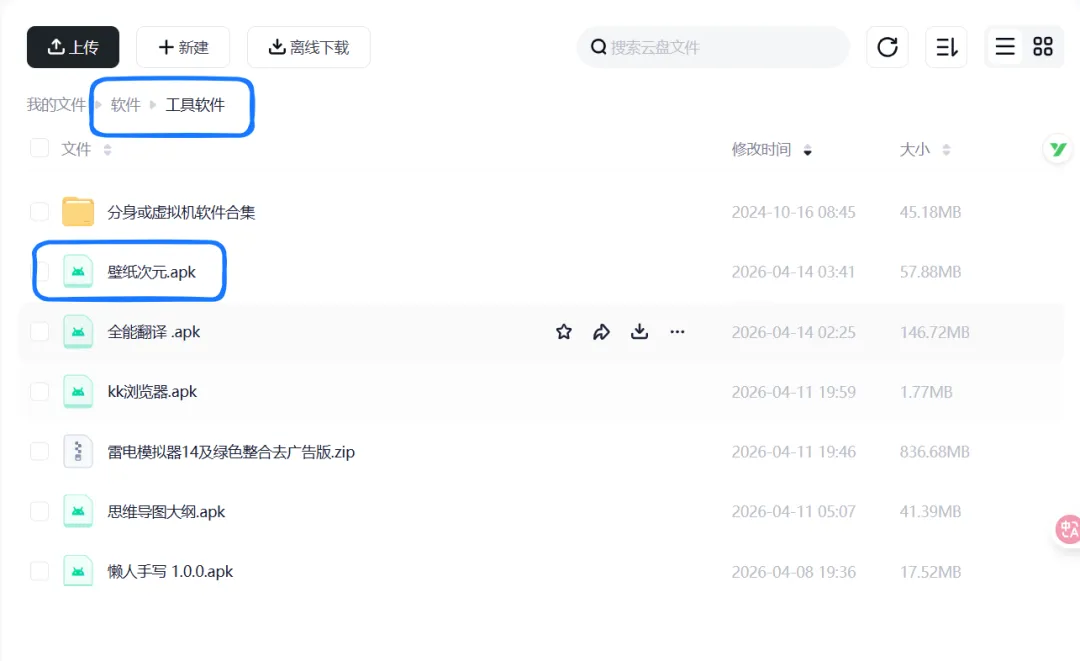1080x661 pixels.
Task: Share the 全能翻译 .apk file
Action: coord(601,332)
